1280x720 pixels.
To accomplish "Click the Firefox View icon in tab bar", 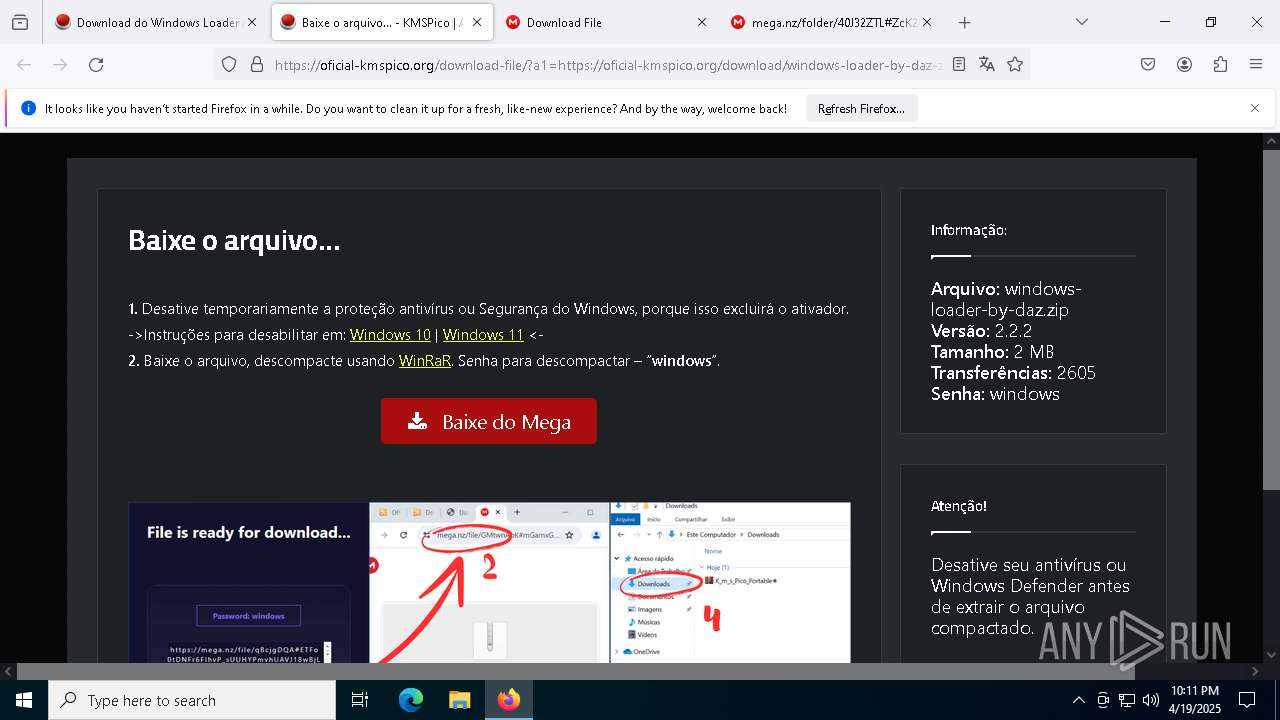I will pos(20,22).
